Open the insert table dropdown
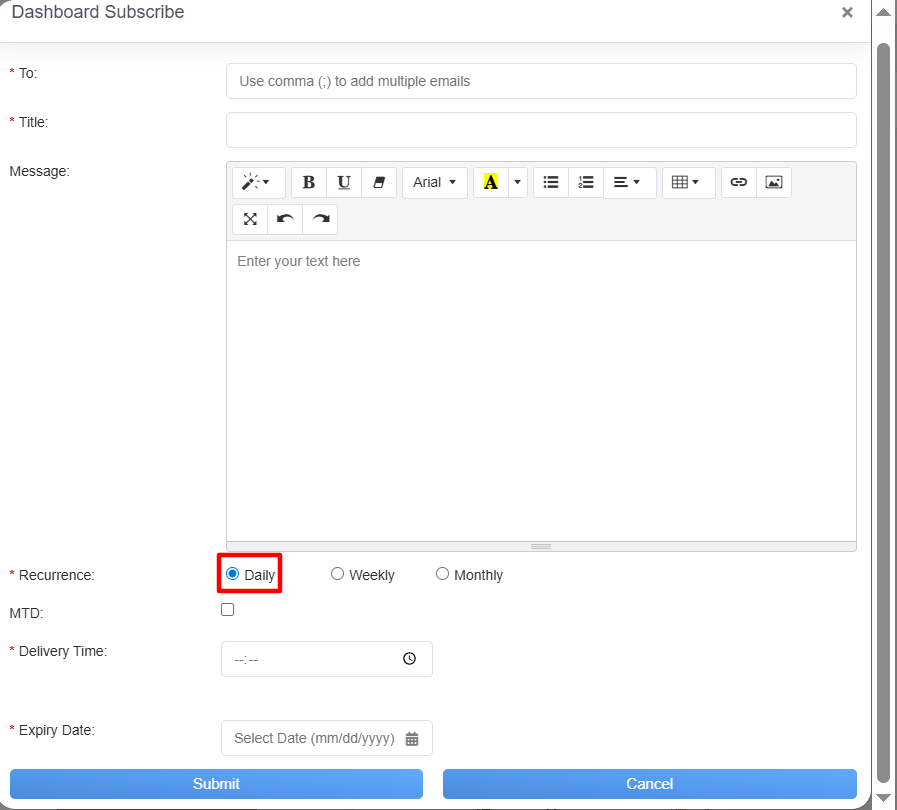Image resolution: width=897 pixels, height=810 pixels. (686, 182)
